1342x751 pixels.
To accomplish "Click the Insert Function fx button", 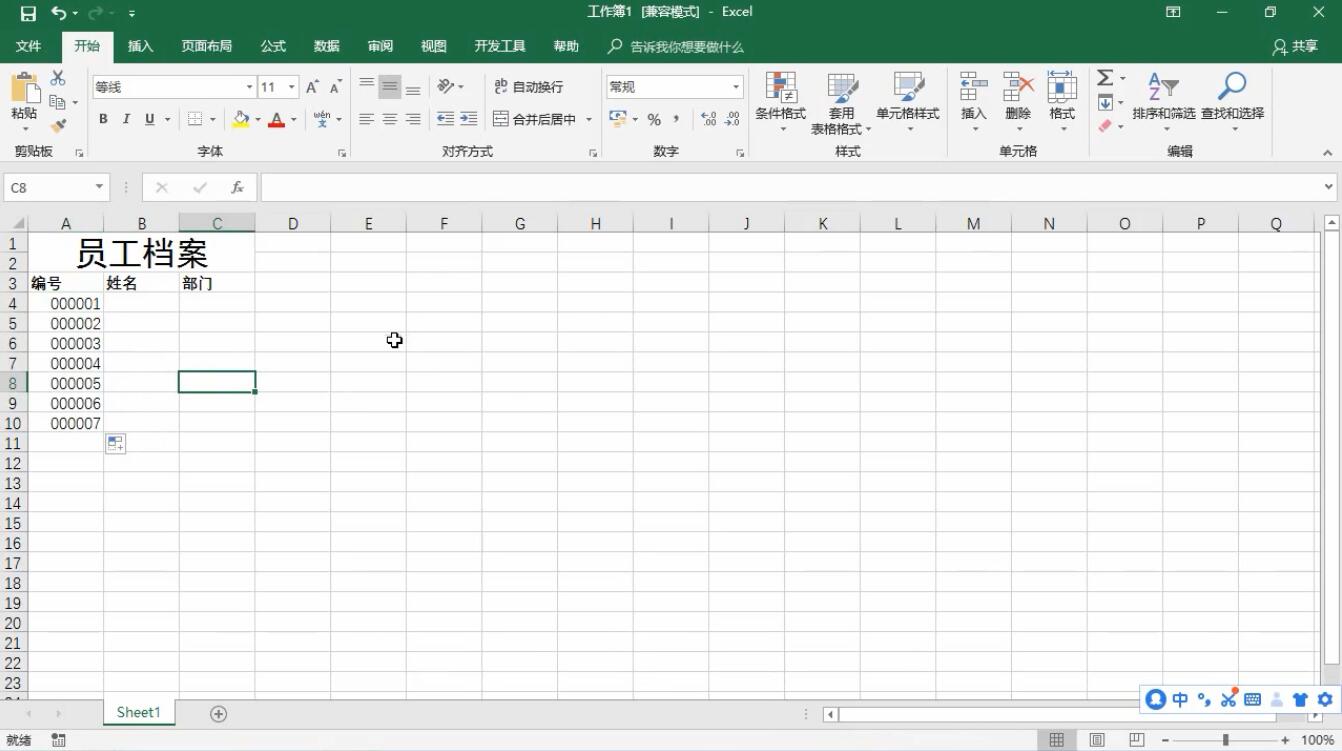I will [x=237, y=187].
